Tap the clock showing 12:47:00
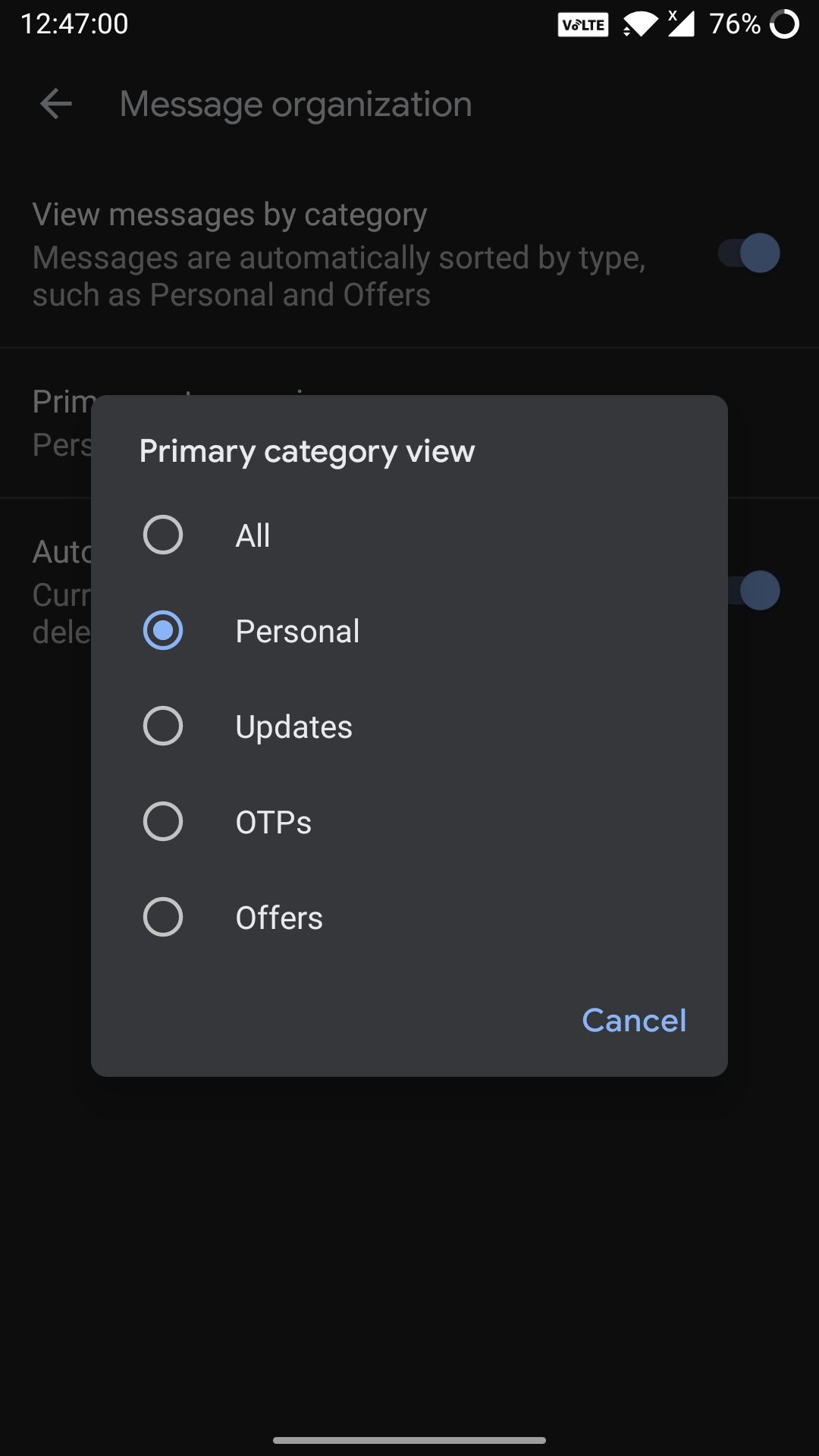819x1456 pixels. pyautogui.click(x=74, y=24)
